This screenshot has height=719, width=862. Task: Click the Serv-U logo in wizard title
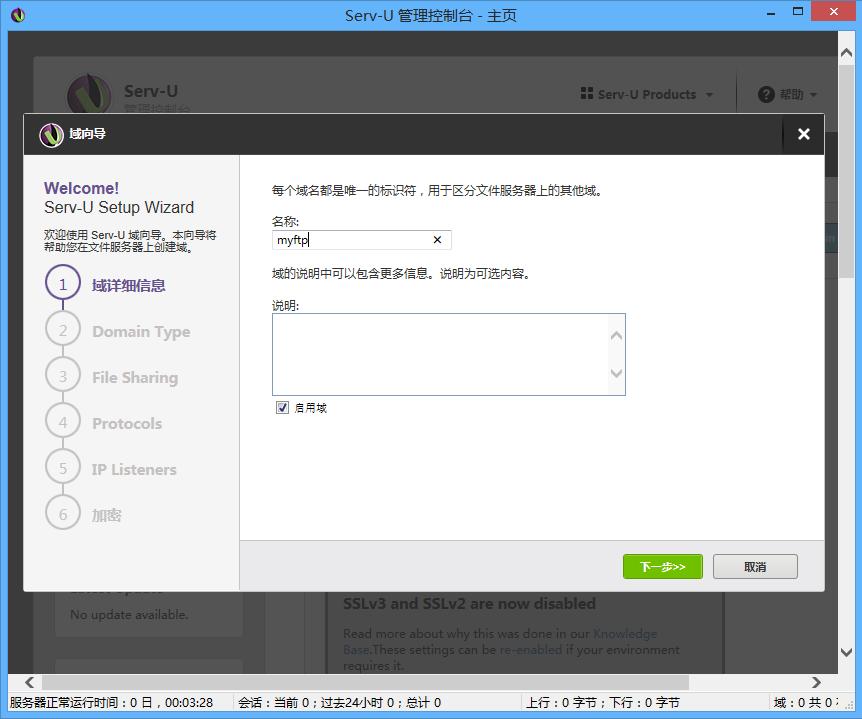(x=52, y=134)
